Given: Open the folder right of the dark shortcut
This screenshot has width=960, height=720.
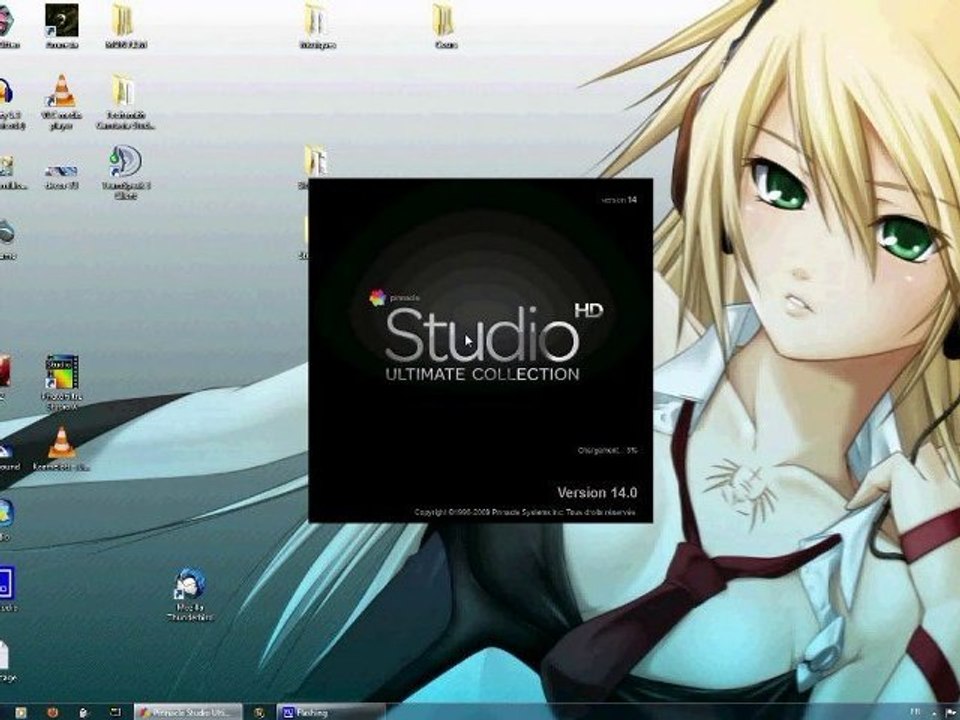Looking at the screenshot, I should tap(125, 26).
